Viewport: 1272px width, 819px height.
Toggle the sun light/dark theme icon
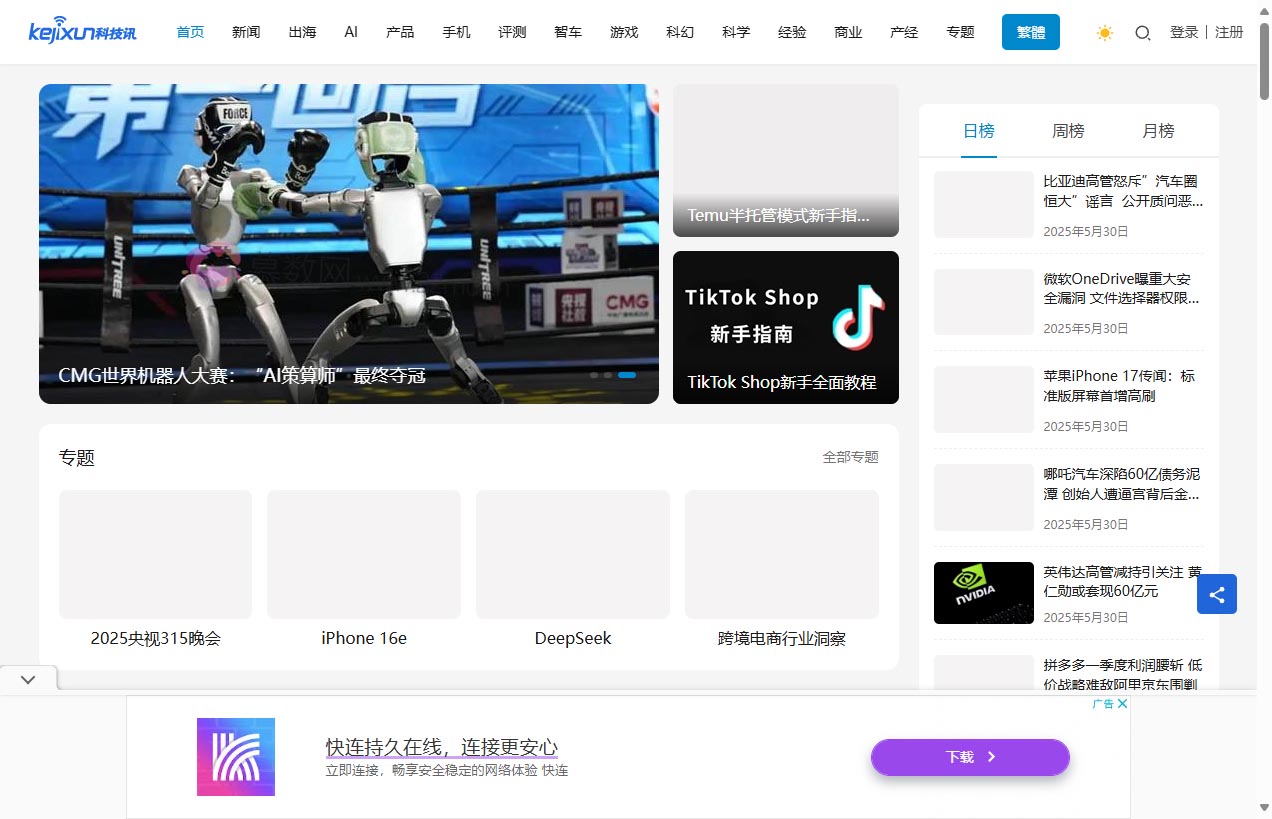[1104, 33]
